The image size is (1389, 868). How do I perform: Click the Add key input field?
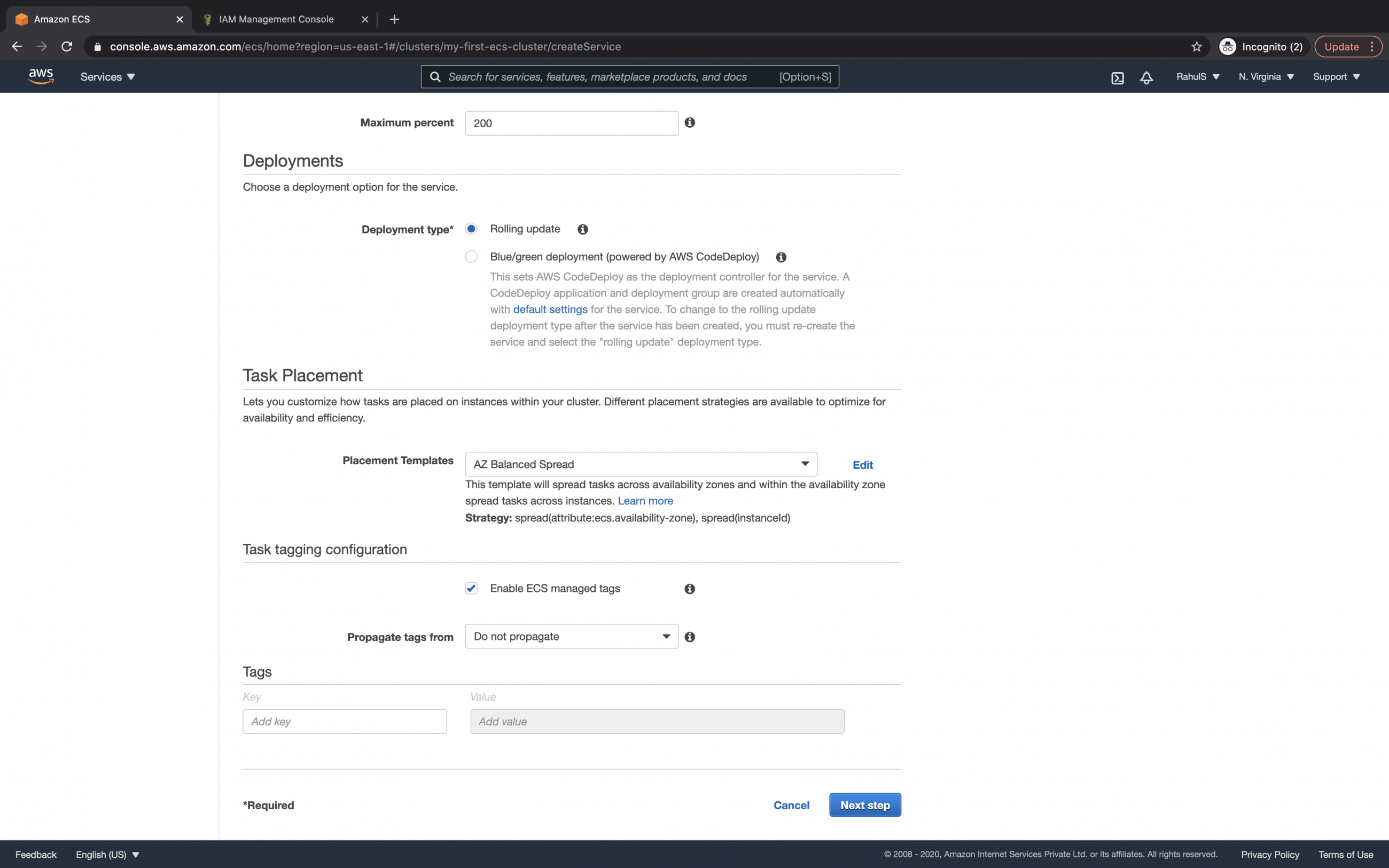pyautogui.click(x=345, y=721)
